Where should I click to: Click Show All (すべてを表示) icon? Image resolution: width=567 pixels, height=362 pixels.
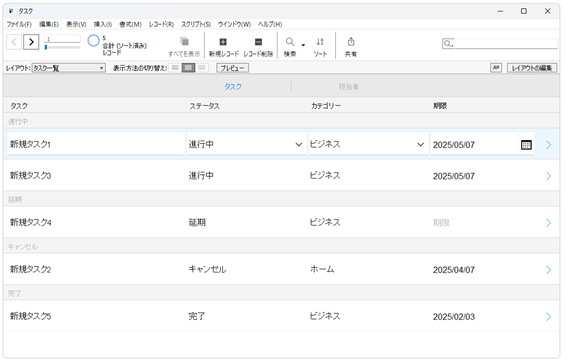184,42
